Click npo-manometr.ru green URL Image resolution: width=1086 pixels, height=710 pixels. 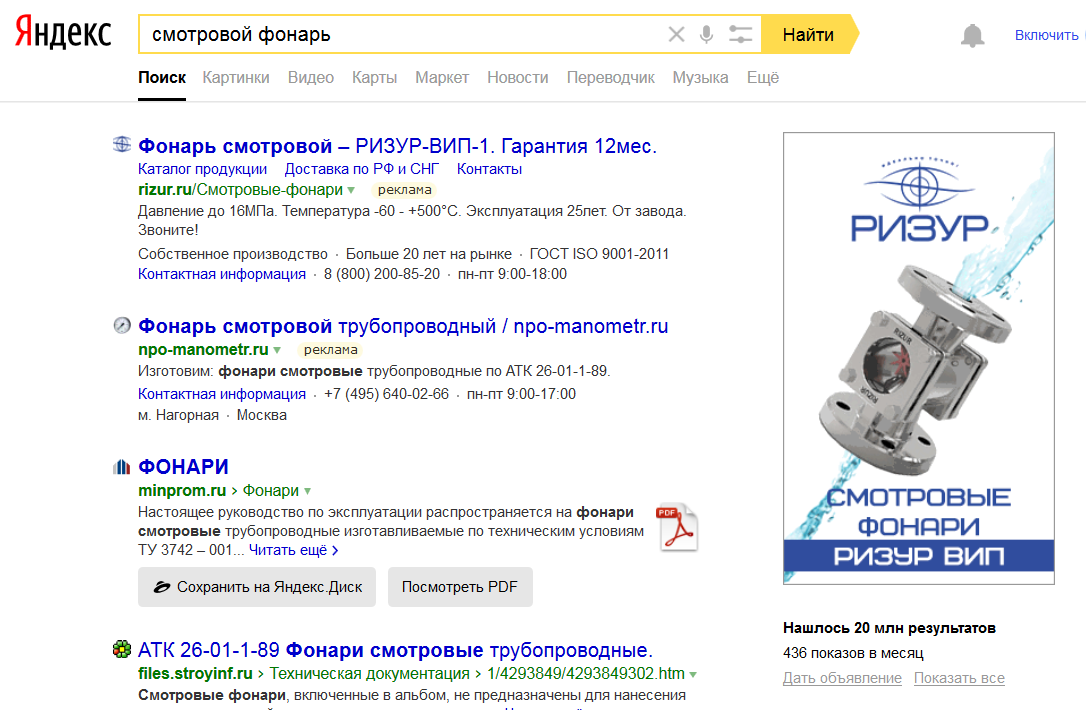(x=203, y=350)
